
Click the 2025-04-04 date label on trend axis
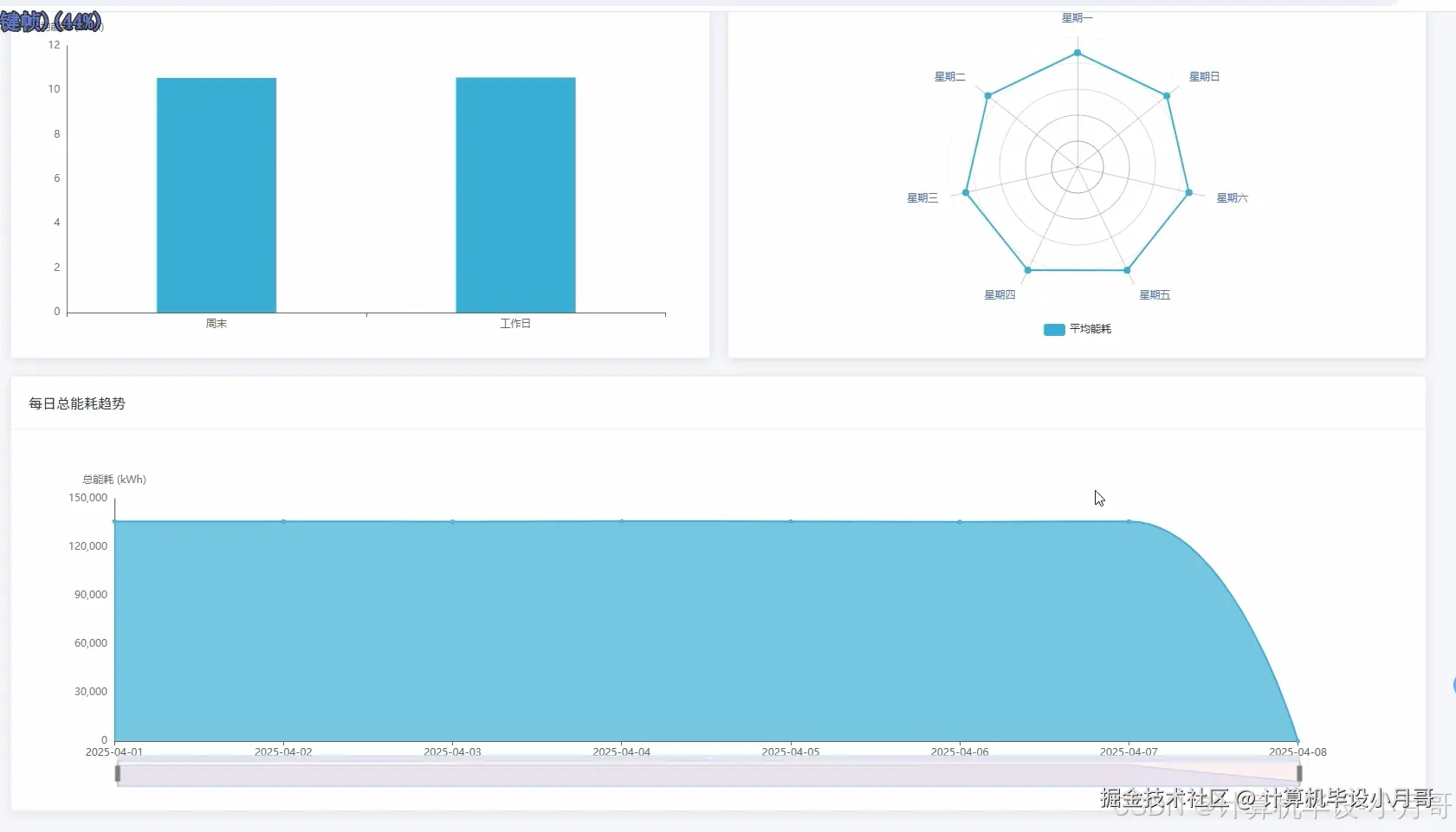click(x=621, y=751)
